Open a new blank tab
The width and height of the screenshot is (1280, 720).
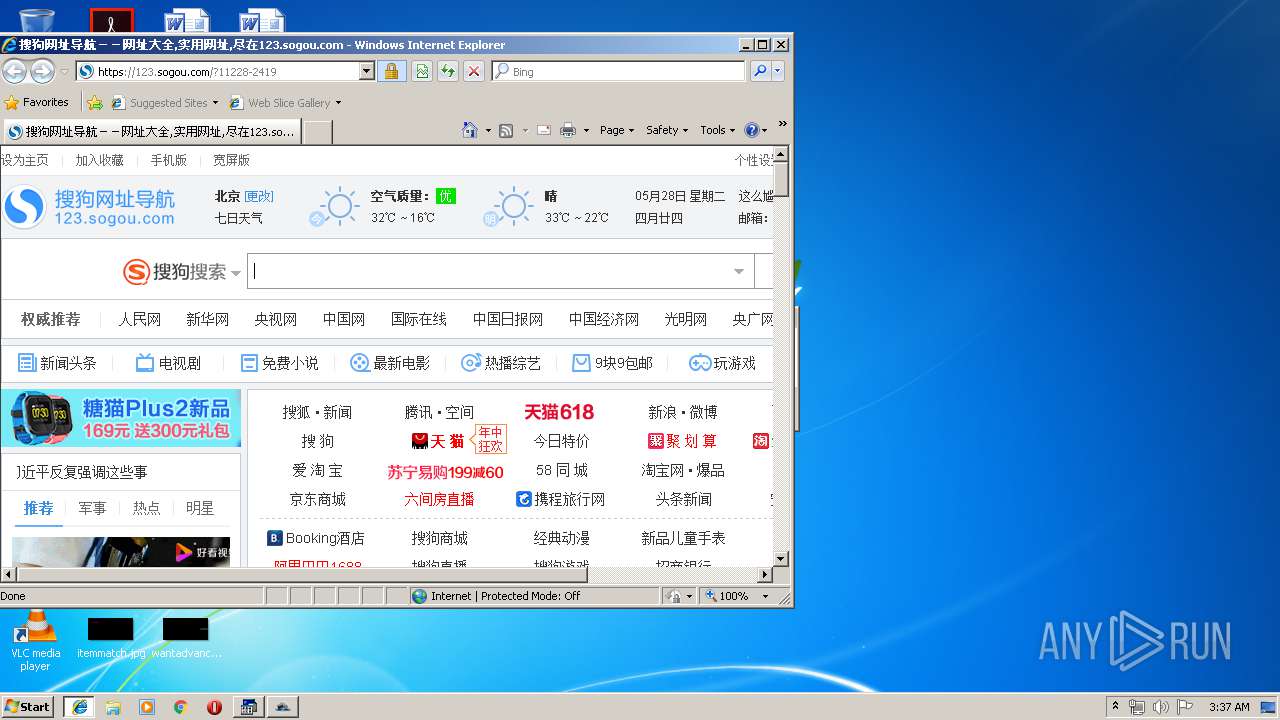318,132
